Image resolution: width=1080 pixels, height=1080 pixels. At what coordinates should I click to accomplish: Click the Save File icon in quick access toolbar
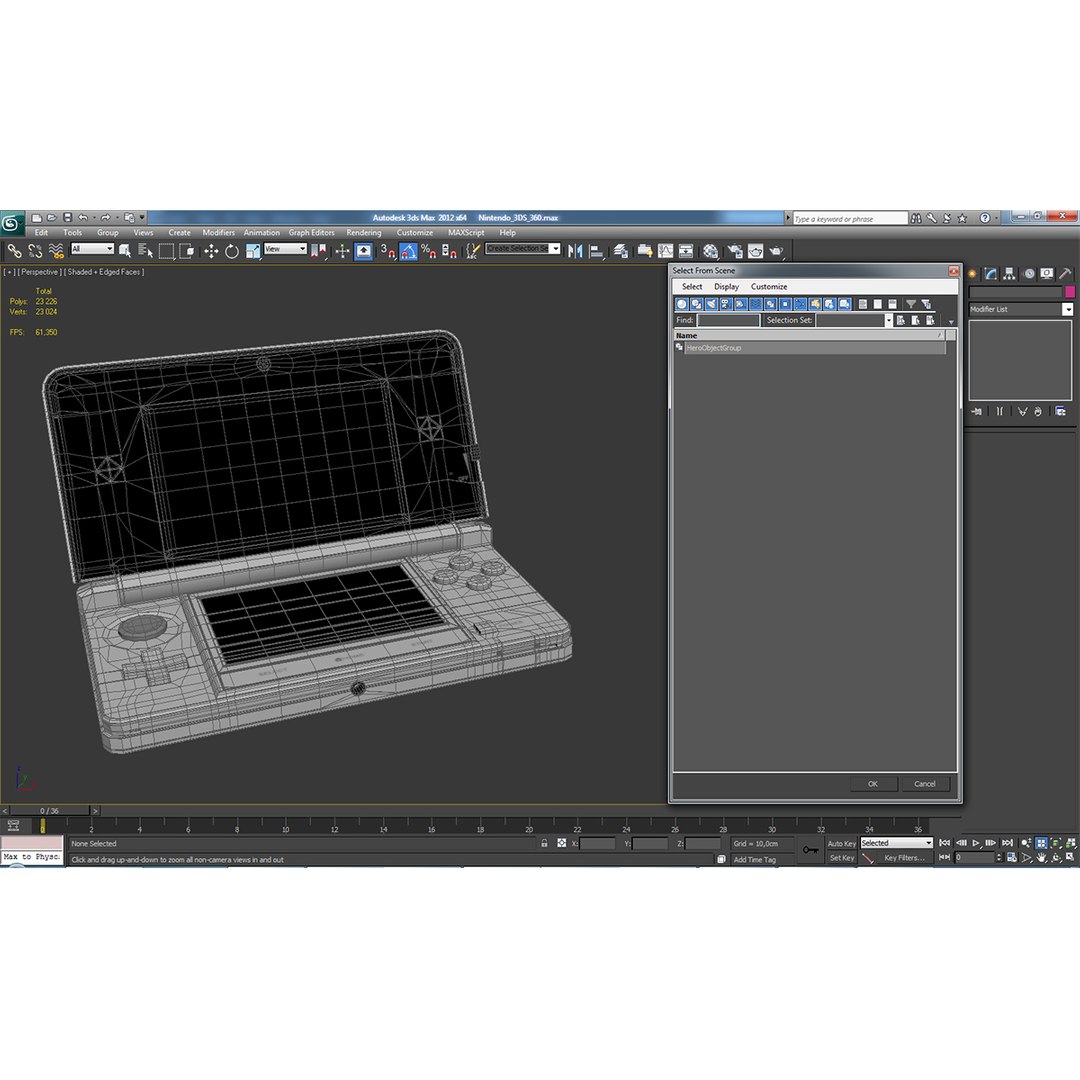pos(68,218)
